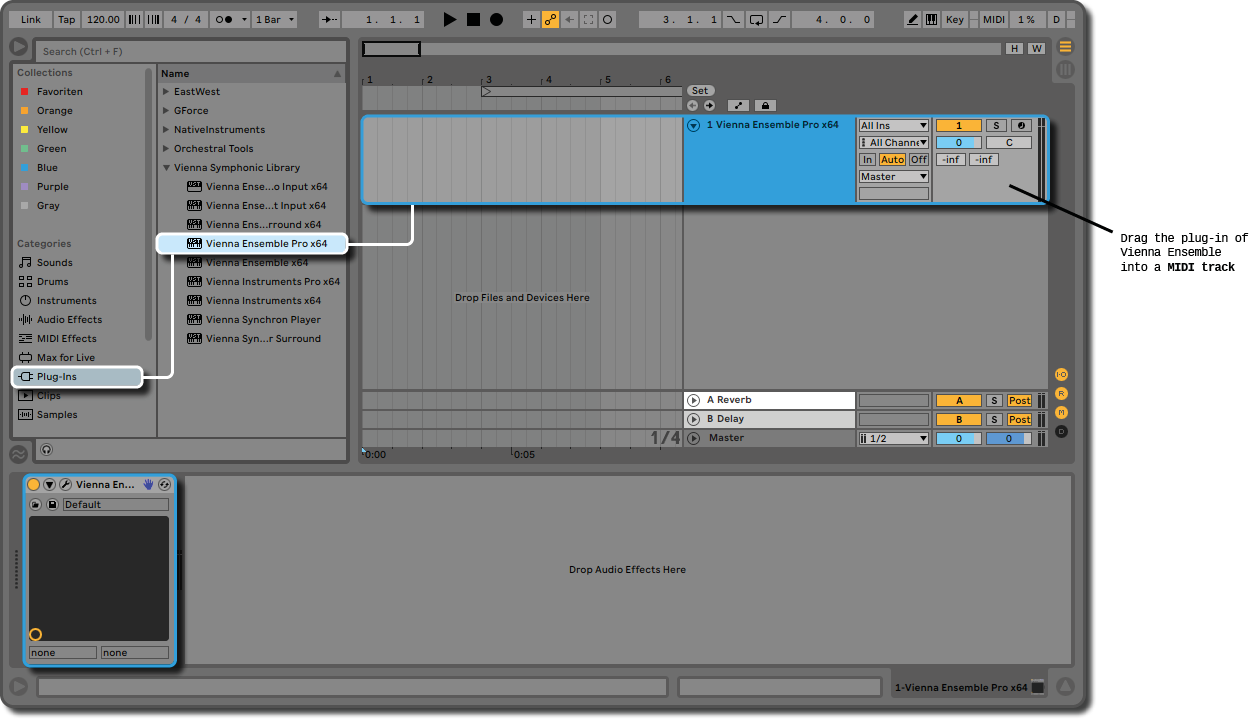This screenshot has height=721, width=1254.
Task: Click the Arrangement Record button
Action: pyautogui.click(x=496, y=19)
